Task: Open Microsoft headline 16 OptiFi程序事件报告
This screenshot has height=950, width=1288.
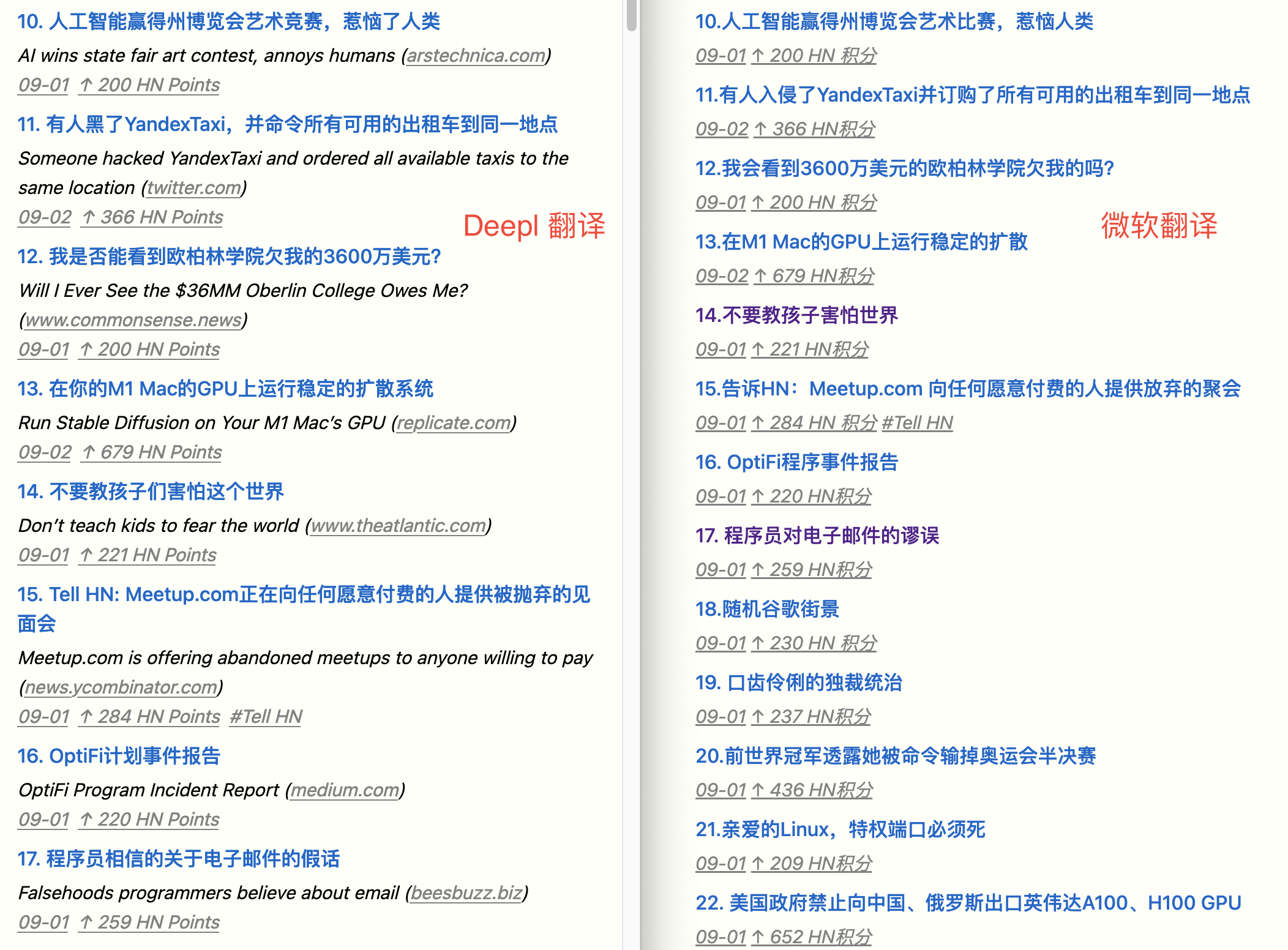Action: click(796, 462)
